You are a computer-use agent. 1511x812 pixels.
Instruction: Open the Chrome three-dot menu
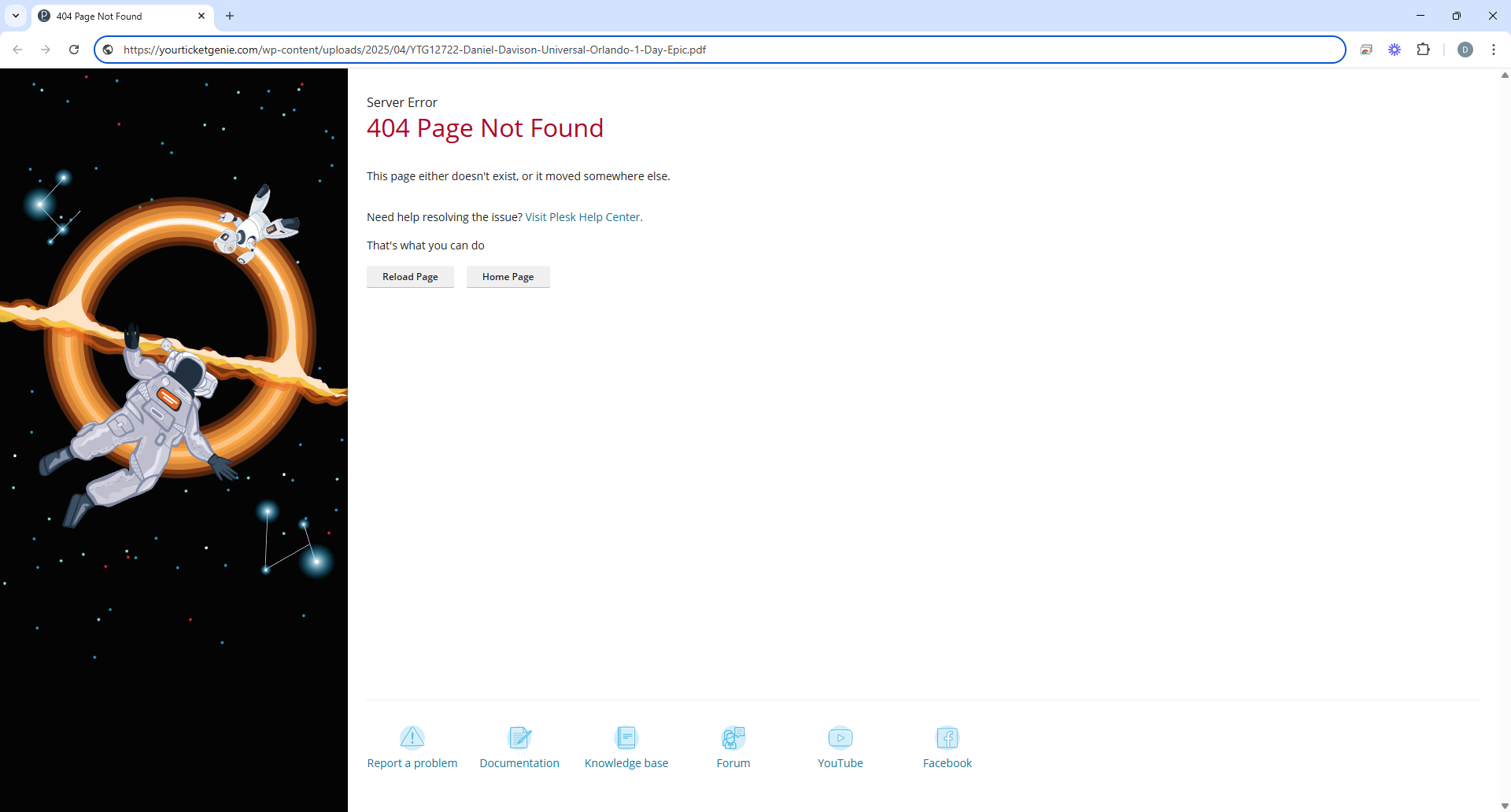tap(1494, 50)
